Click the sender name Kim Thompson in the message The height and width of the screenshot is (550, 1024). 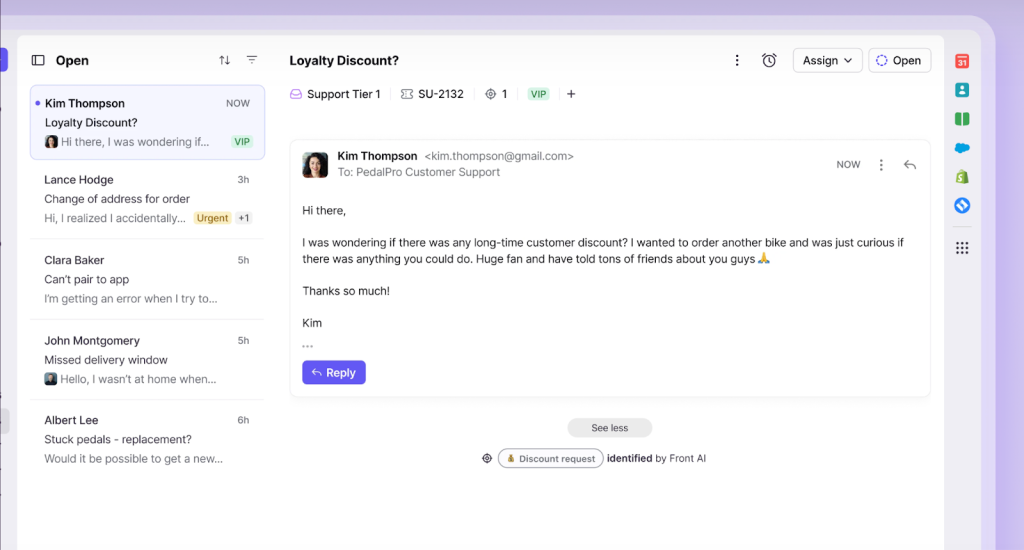[x=377, y=156]
